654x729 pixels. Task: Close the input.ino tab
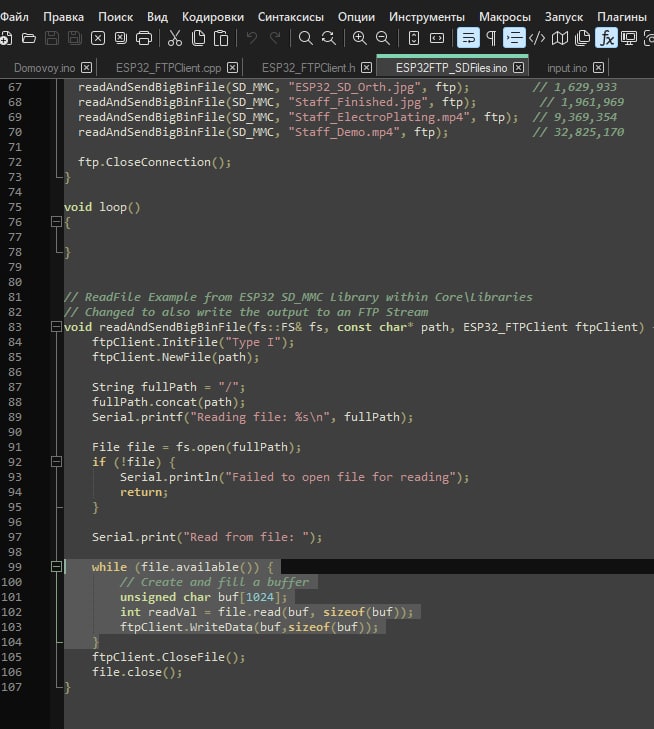[x=599, y=68]
